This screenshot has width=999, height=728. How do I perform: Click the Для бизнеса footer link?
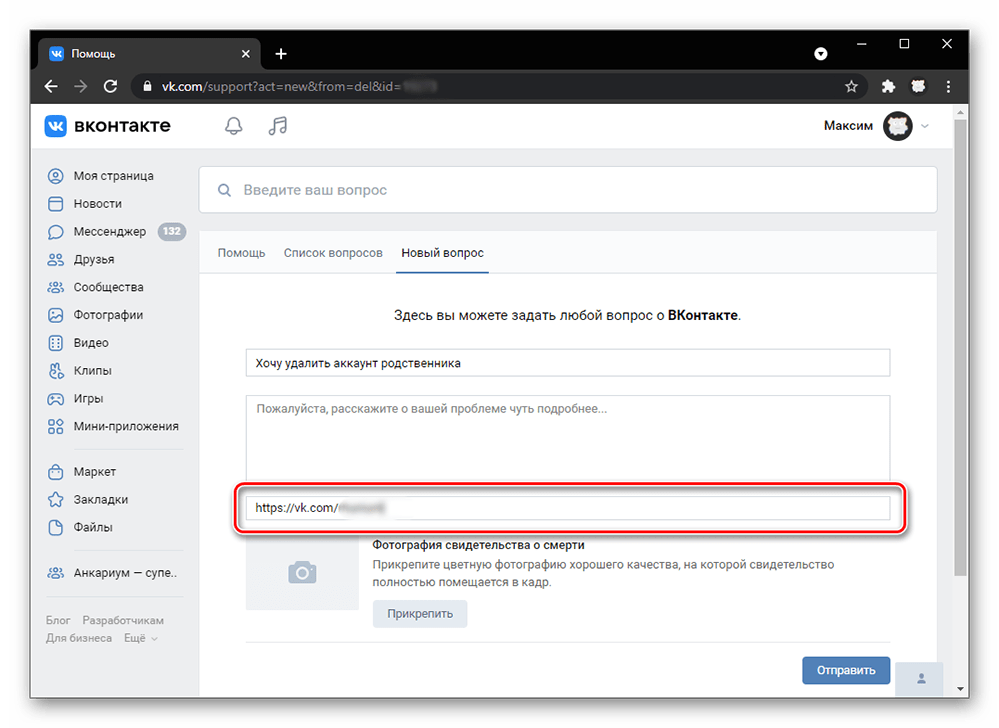coord(79,638)
